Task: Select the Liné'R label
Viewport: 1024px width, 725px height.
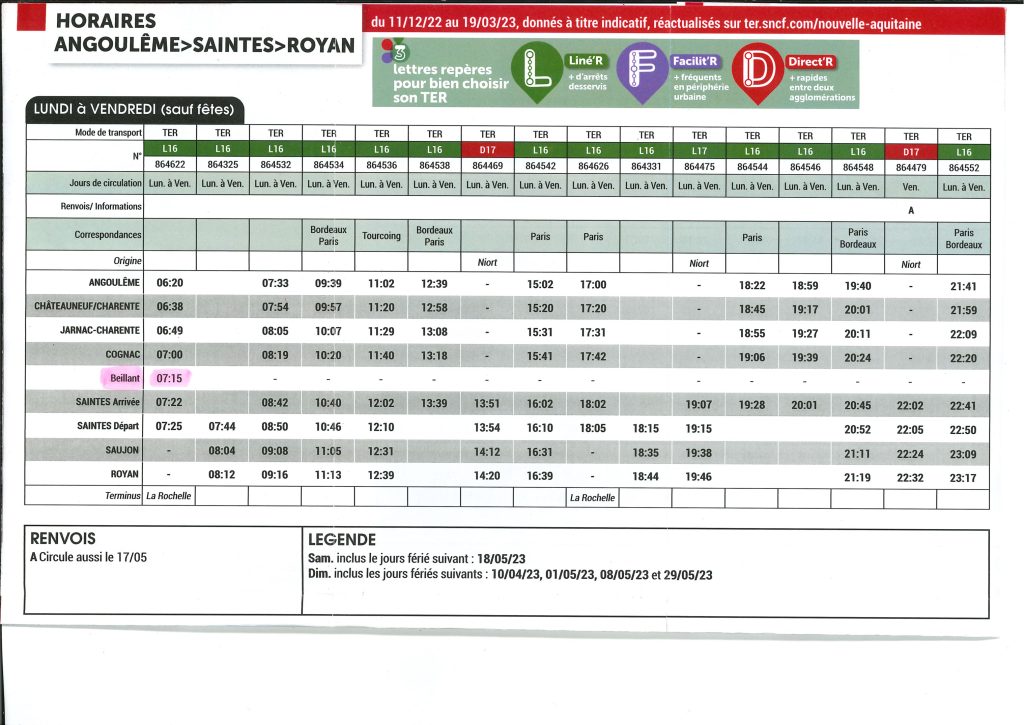Action: point(585,61)
